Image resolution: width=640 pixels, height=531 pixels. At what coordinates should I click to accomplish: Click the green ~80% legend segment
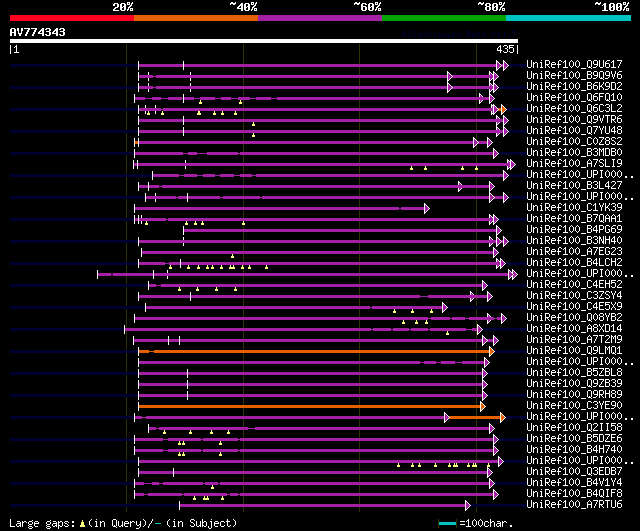click(444, 18)
